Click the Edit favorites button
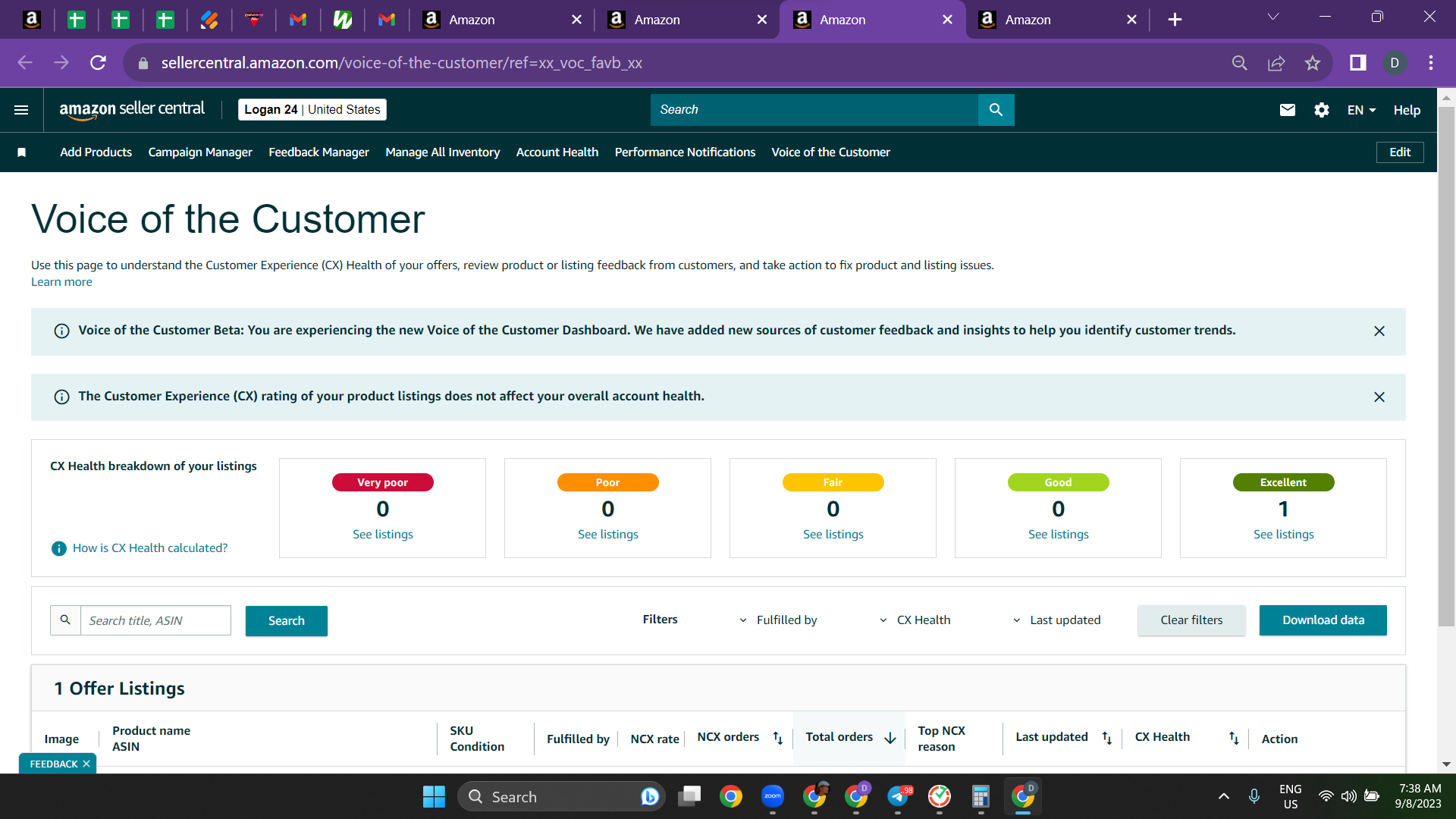Viewport: 1456px width, 819px height. coord(1400,152)
